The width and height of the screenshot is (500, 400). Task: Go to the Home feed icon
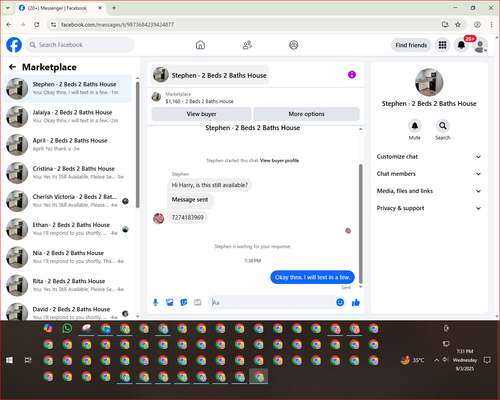tap(200, 45)
